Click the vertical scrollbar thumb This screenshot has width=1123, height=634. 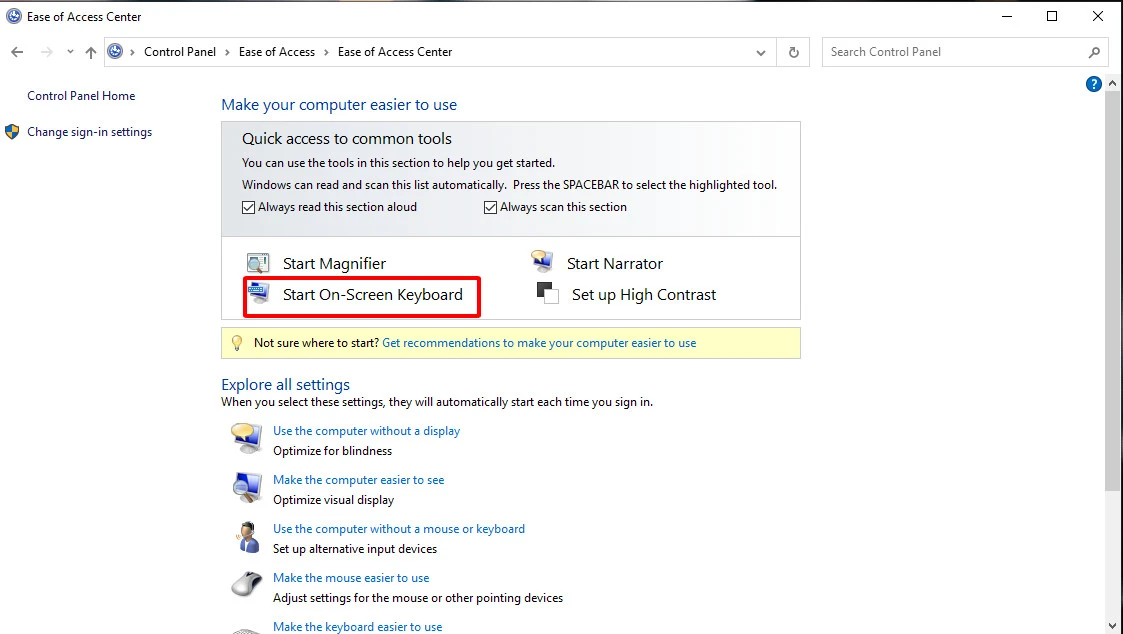click(1112, 292)
